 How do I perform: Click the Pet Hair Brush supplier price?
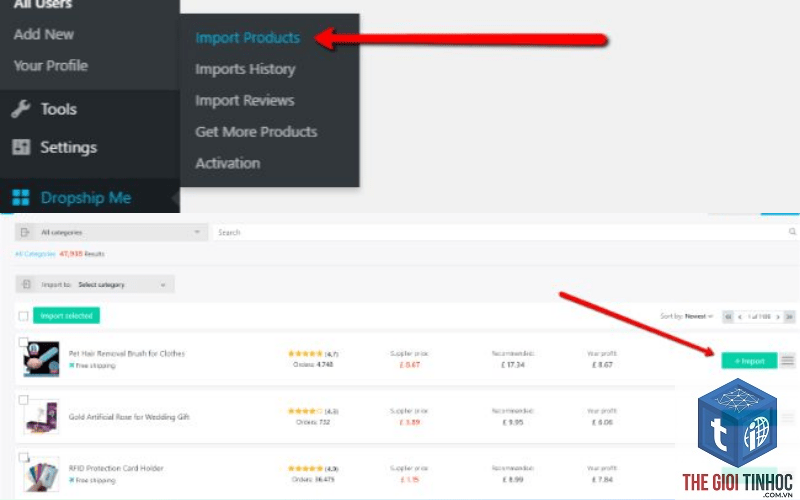pyautogui.click(x=410, y=365)
